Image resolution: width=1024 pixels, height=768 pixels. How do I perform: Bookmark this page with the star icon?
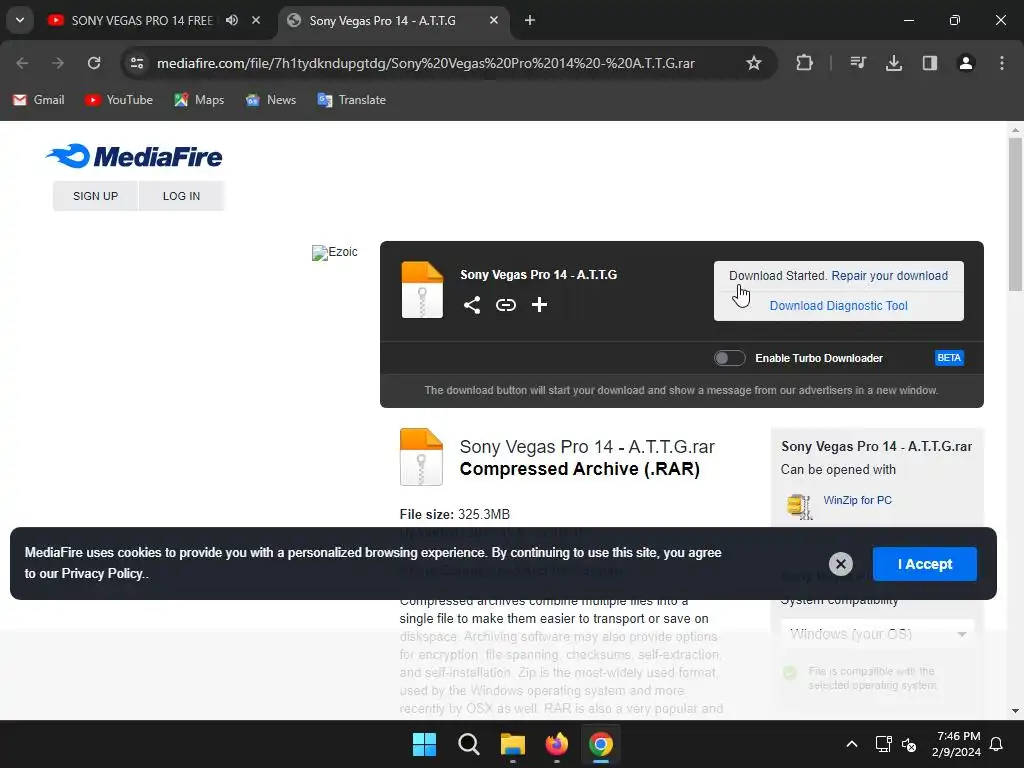coord(754,63)
